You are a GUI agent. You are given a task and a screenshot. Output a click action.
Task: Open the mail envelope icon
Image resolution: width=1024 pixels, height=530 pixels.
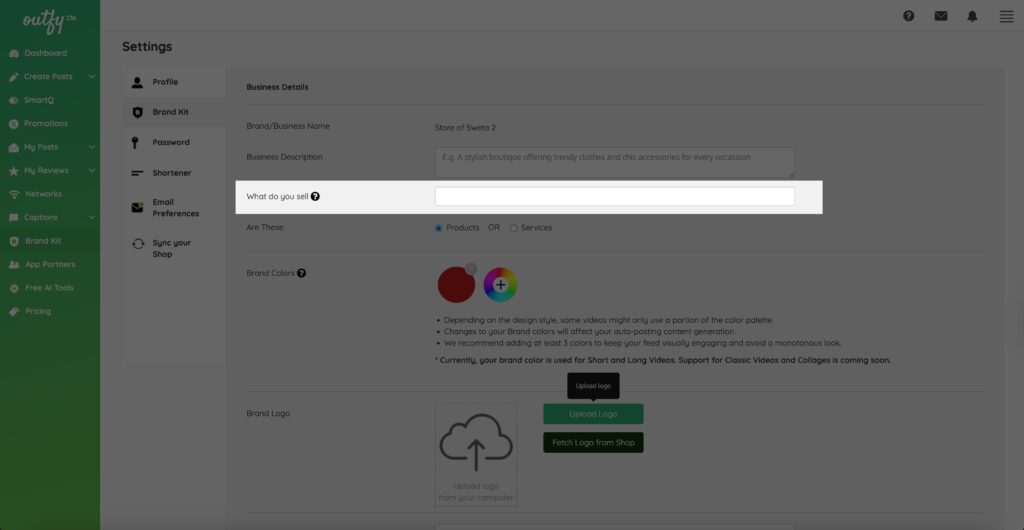tap(940, 16)
